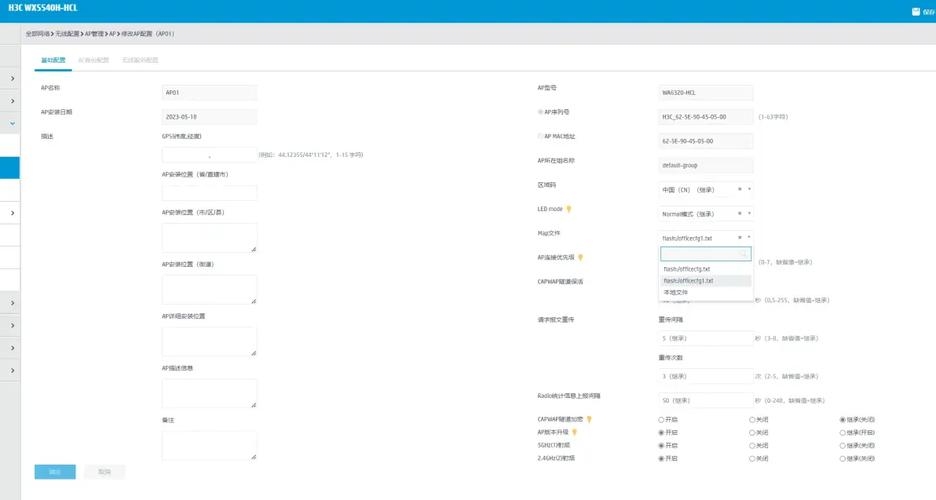
Task: Click the 备注 text area
Action: (210, 445)
